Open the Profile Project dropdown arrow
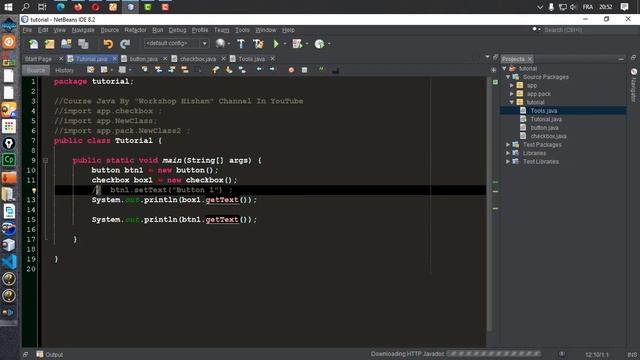Viewport: 640px width, 360px height. (x=329, y=44)
